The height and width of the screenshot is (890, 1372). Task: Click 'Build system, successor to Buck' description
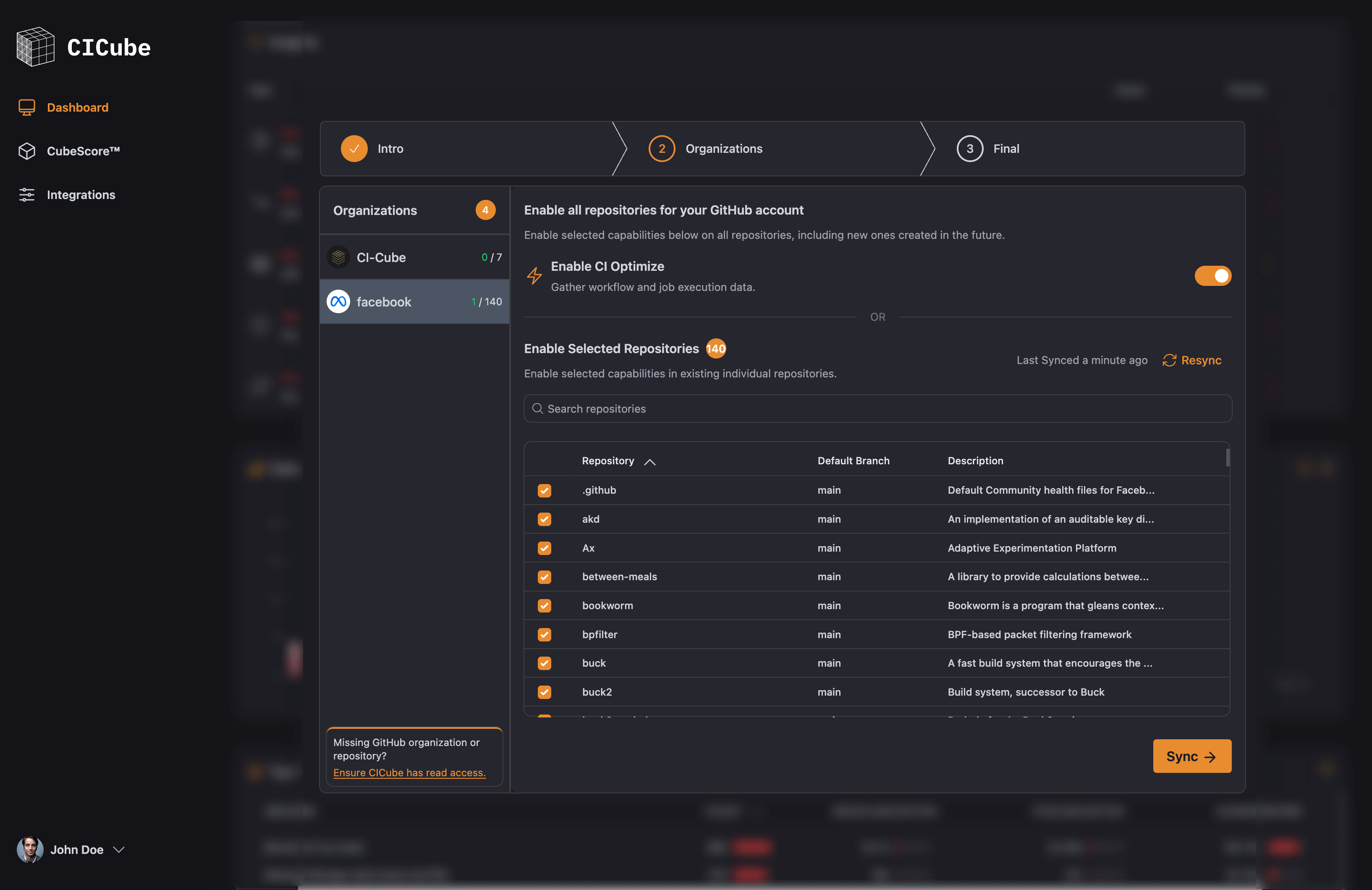(x=1026, y=692)
